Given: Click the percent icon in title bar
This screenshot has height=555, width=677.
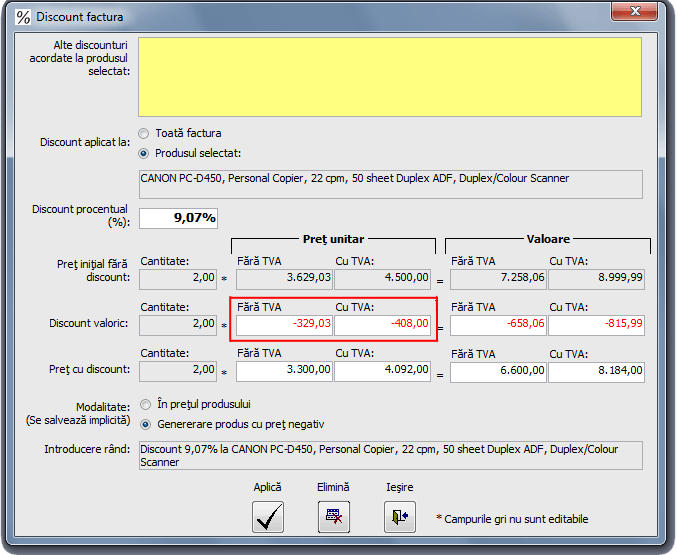Looking at the screenshot, I should coord(22,16).
